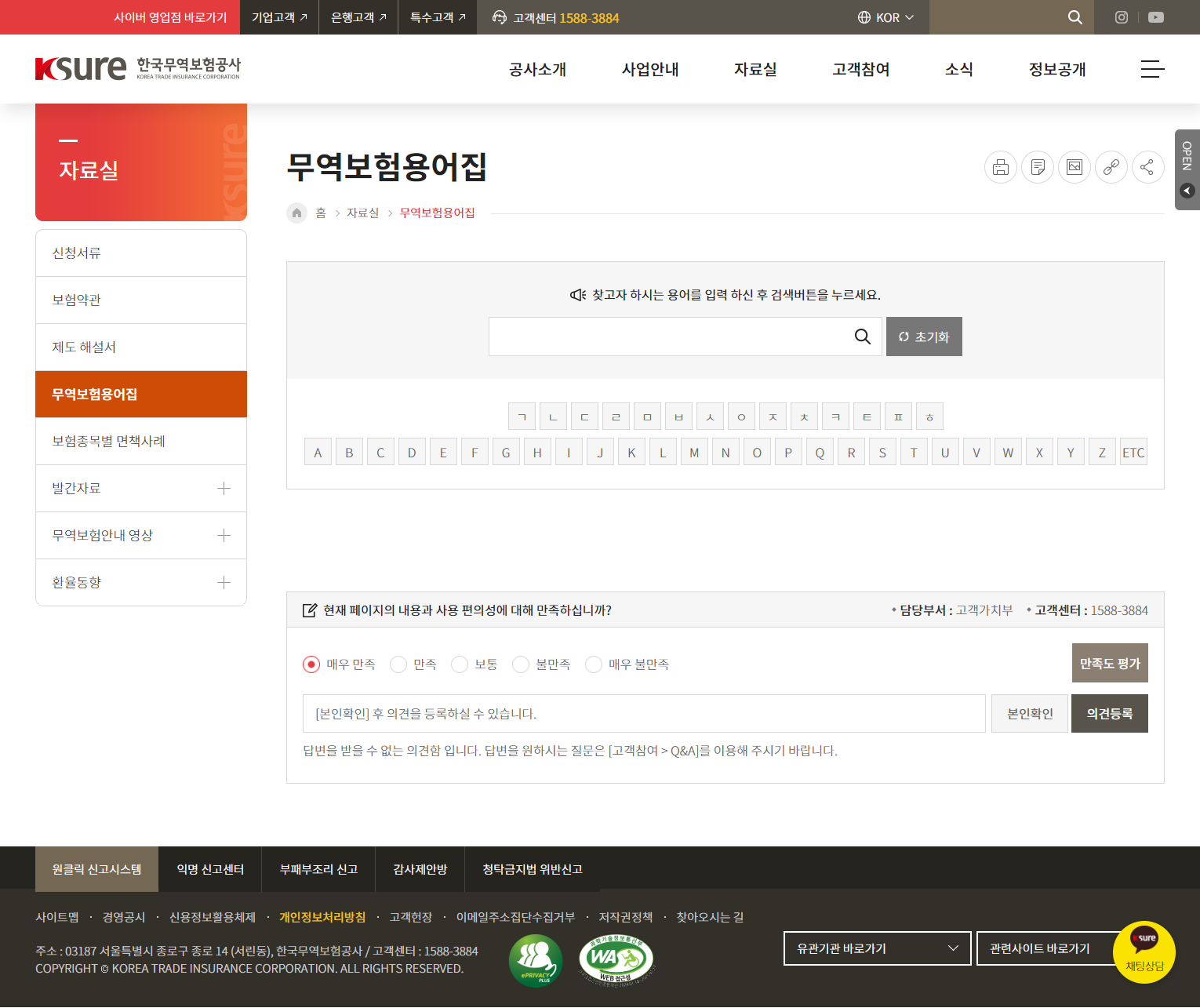Click the glossary search magnifier icon
The height and width of the screenshot is (1008, 1200).
click(x=862, y=337)
